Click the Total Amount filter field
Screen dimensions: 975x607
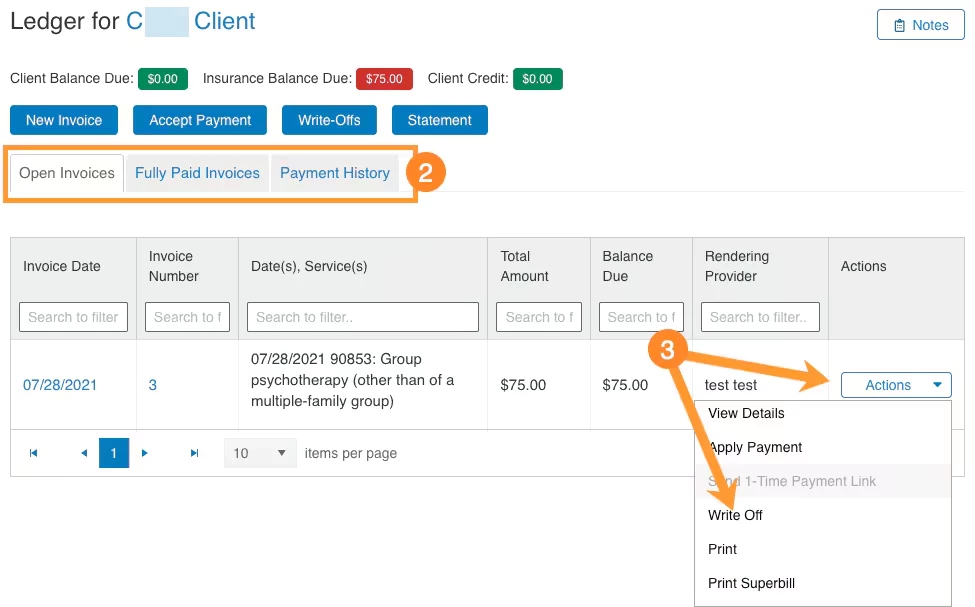pyautogui.click(x=539, y=317)
